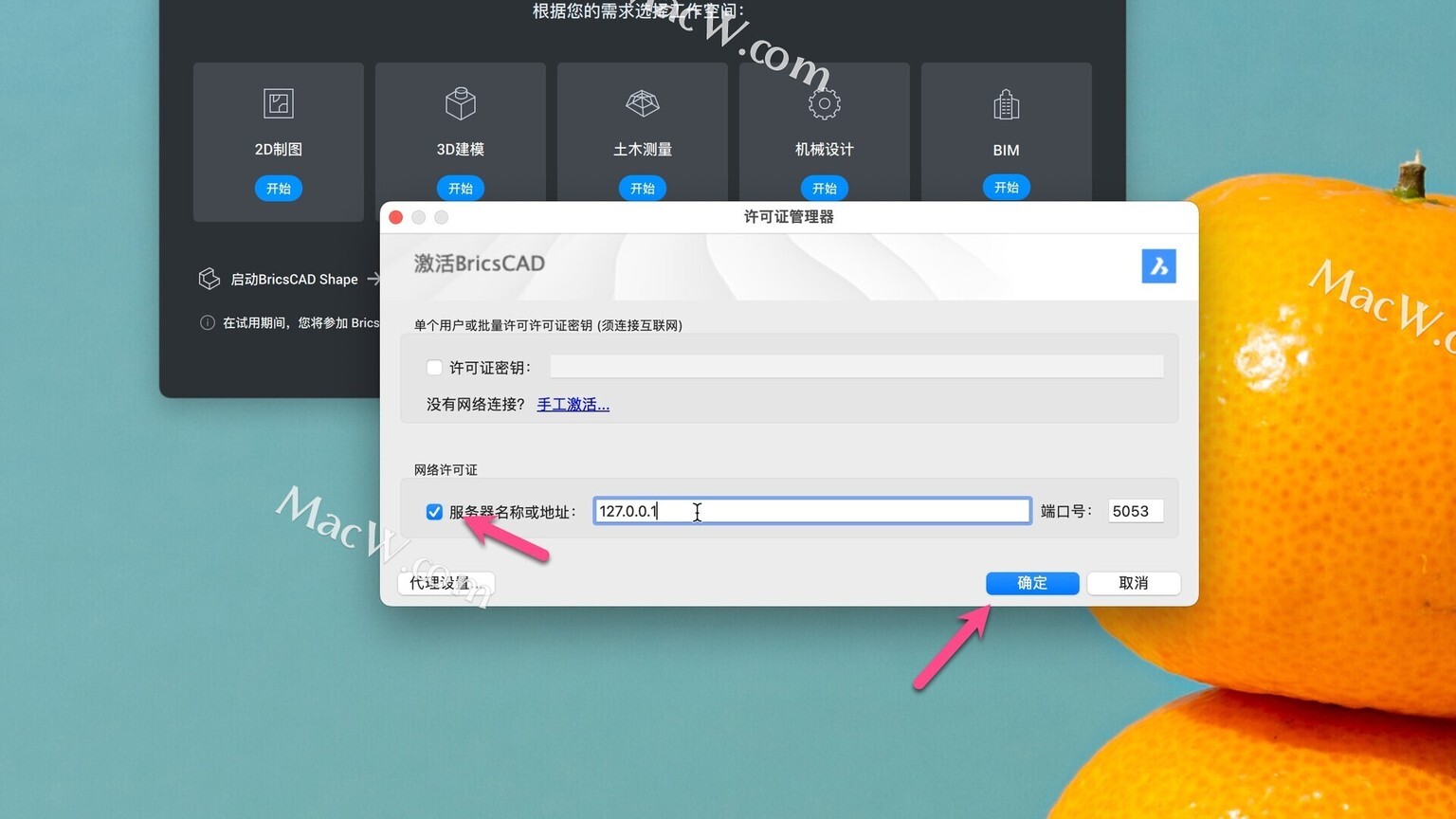The height and width of the screenshot is (819, 1456).
Task: Click the 机械设计 gear icon
Action: tap(825, 103)
